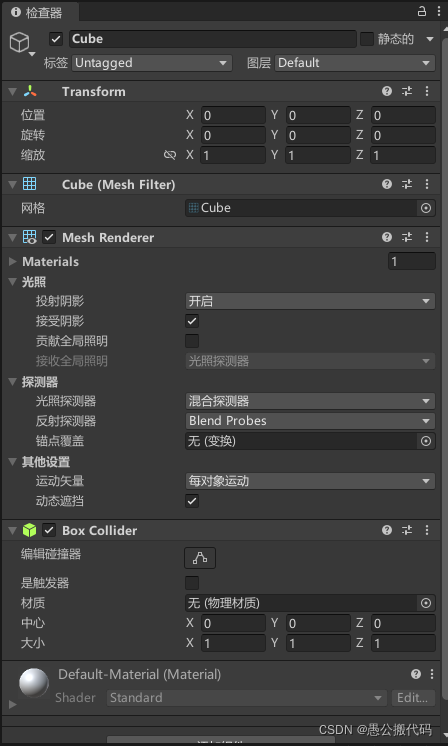
Task: Expand the Materials foldout
Action: click(13, 261)
